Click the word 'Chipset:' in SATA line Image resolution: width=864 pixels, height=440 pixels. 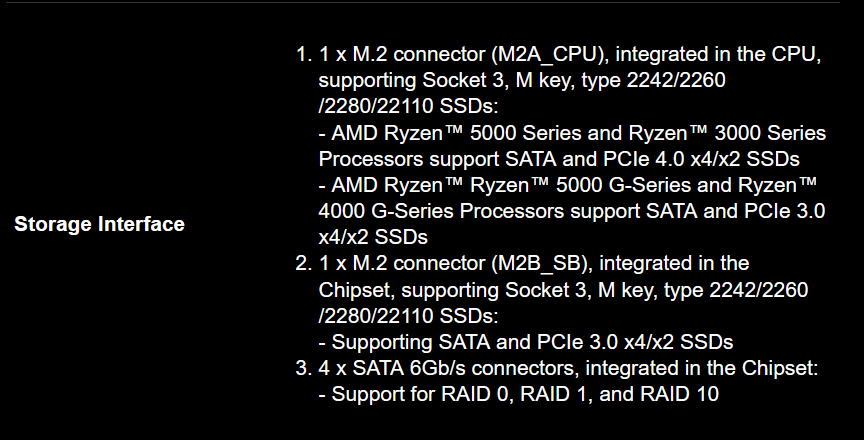[x=780, y=368]
